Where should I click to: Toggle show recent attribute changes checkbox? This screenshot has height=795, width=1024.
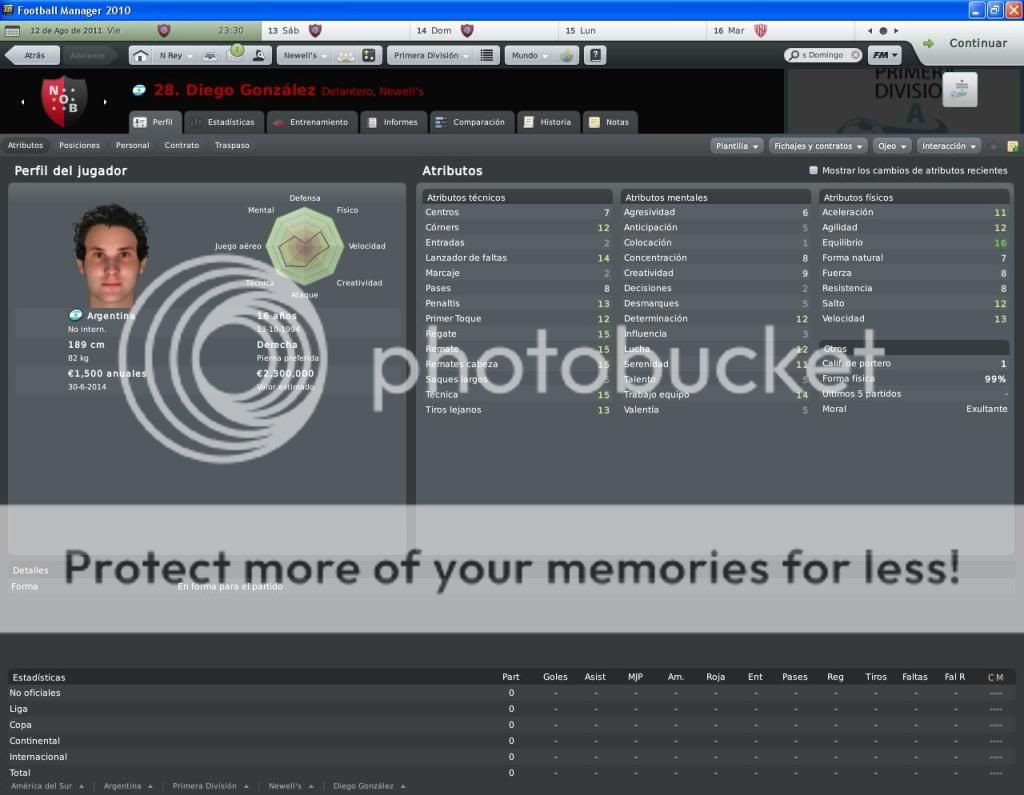click(813, 171)
